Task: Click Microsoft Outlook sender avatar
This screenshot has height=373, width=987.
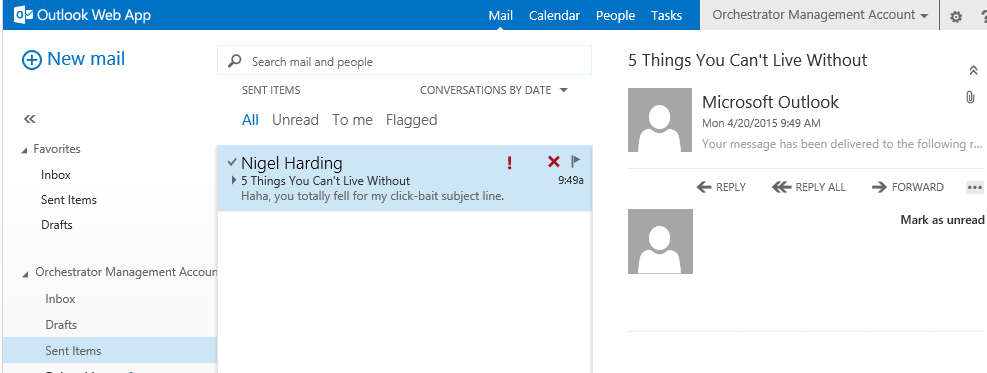Action: 660,120
